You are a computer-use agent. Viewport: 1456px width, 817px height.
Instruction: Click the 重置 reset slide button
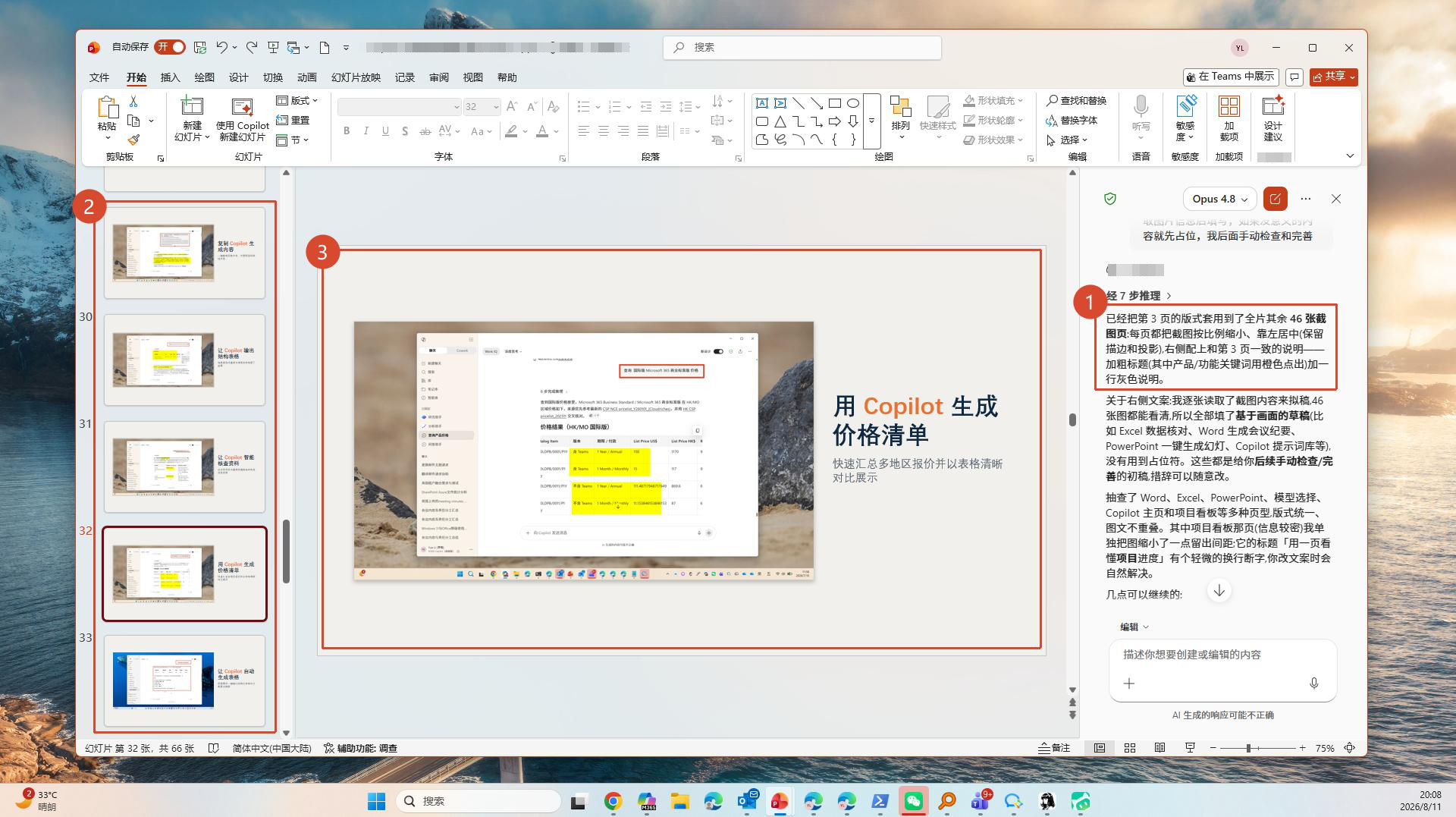[x=293, y=120]
